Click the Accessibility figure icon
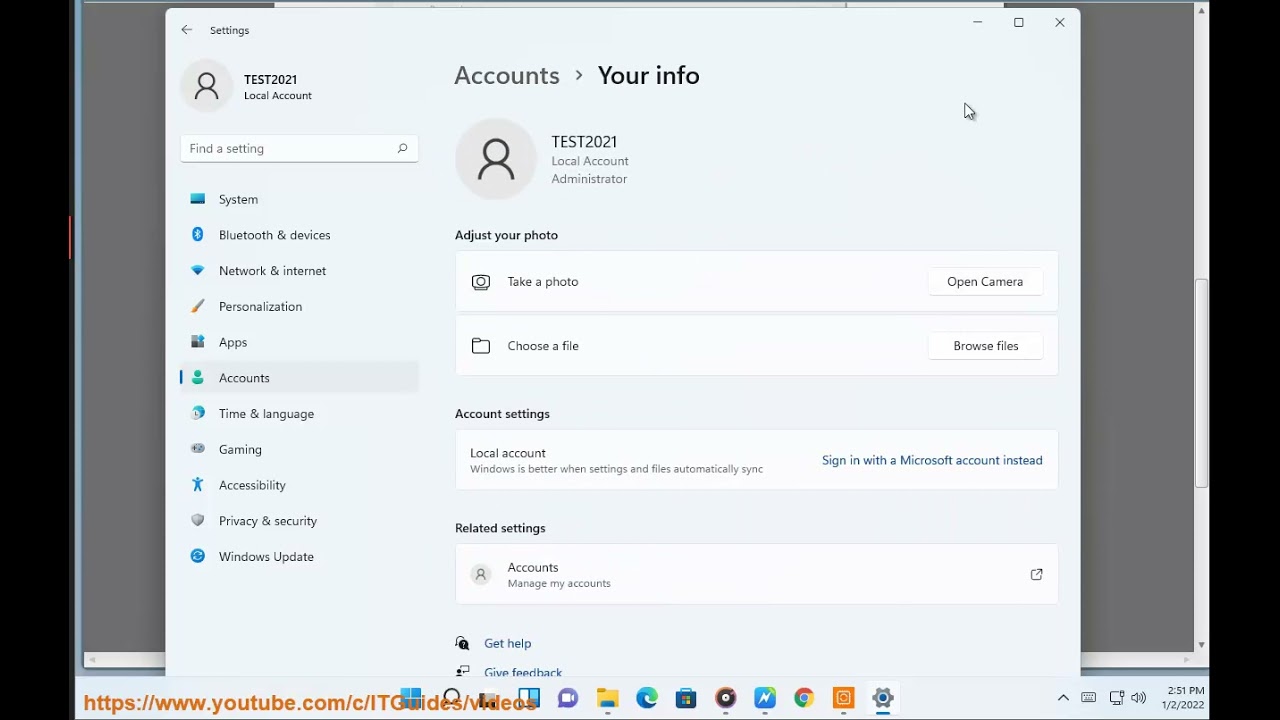Screen dimensions: 1280x720 point(198,485)
